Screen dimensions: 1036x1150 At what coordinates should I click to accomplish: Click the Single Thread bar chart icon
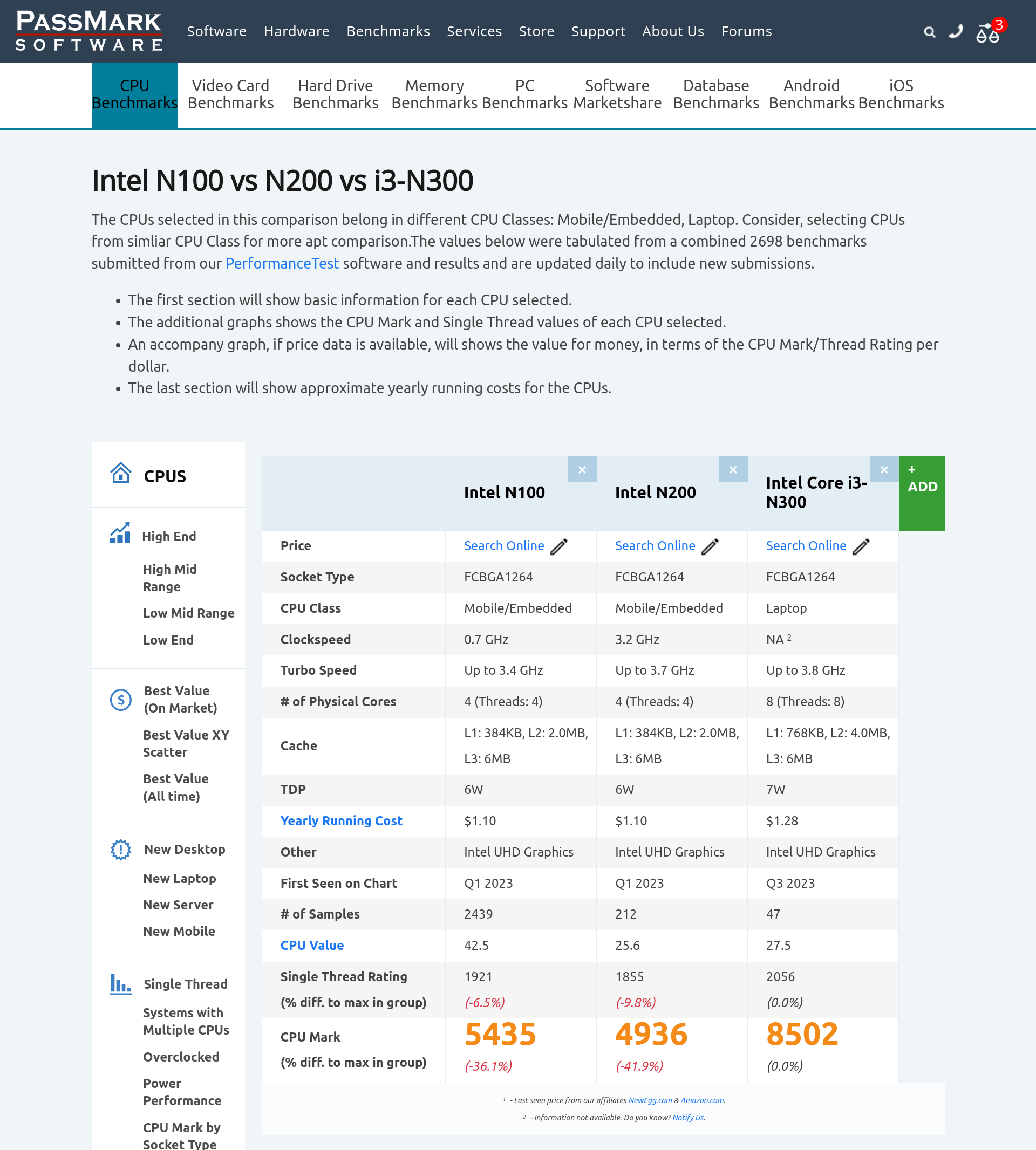[x=121, y=984]
